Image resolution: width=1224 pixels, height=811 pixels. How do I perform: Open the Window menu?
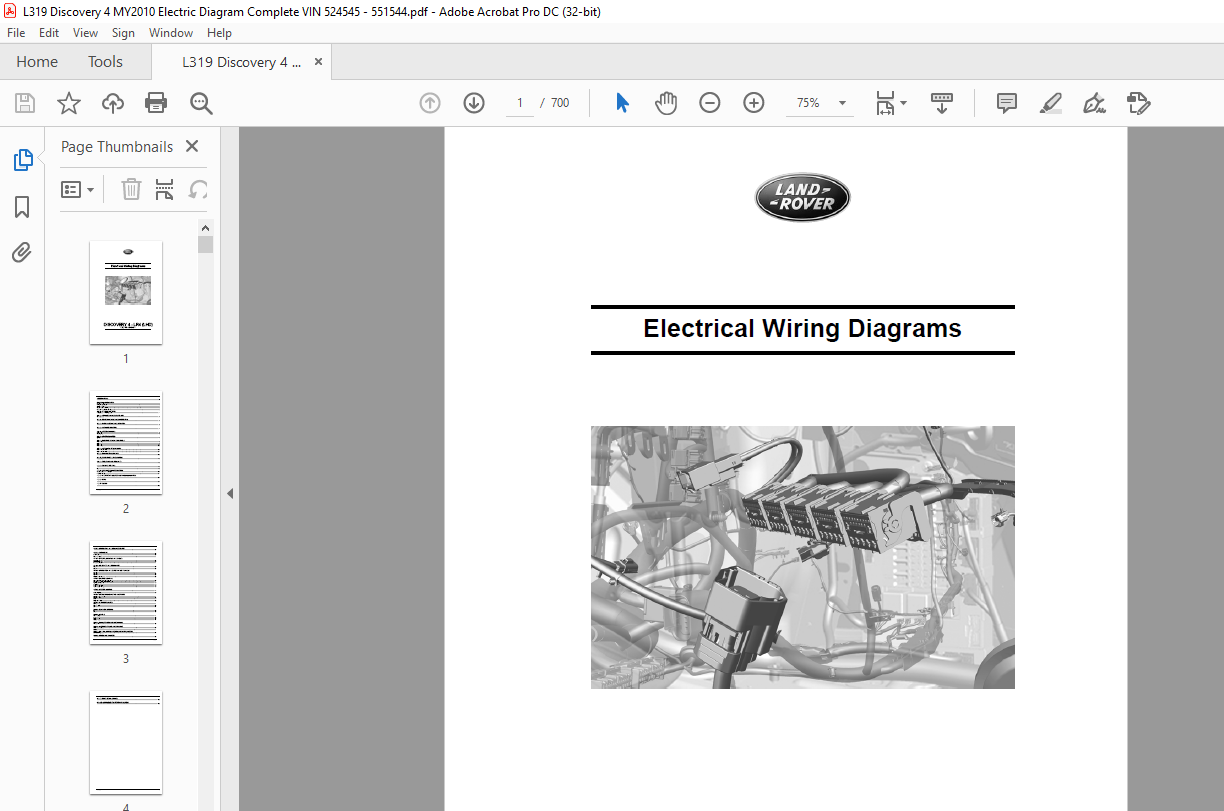(171, 33)
